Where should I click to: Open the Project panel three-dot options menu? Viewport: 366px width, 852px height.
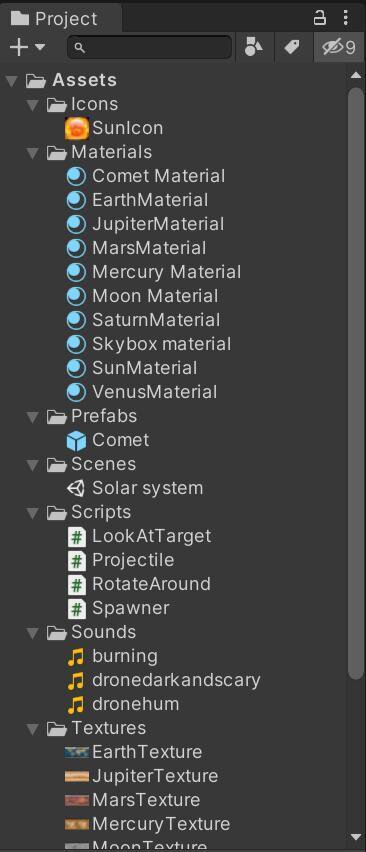(346, 18)
